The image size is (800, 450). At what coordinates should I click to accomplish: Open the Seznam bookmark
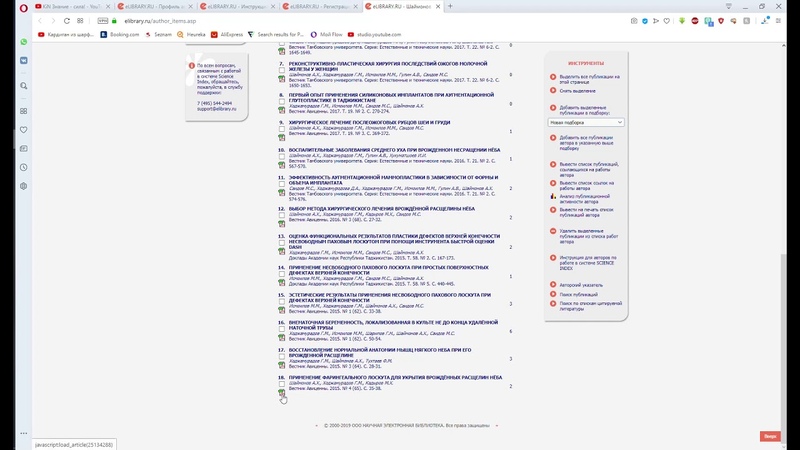(x=159, y=35)
